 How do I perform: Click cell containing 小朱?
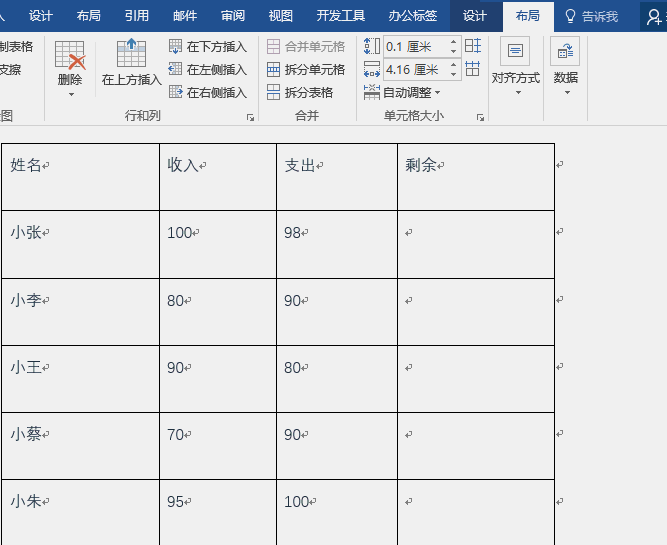click(80, 512)
